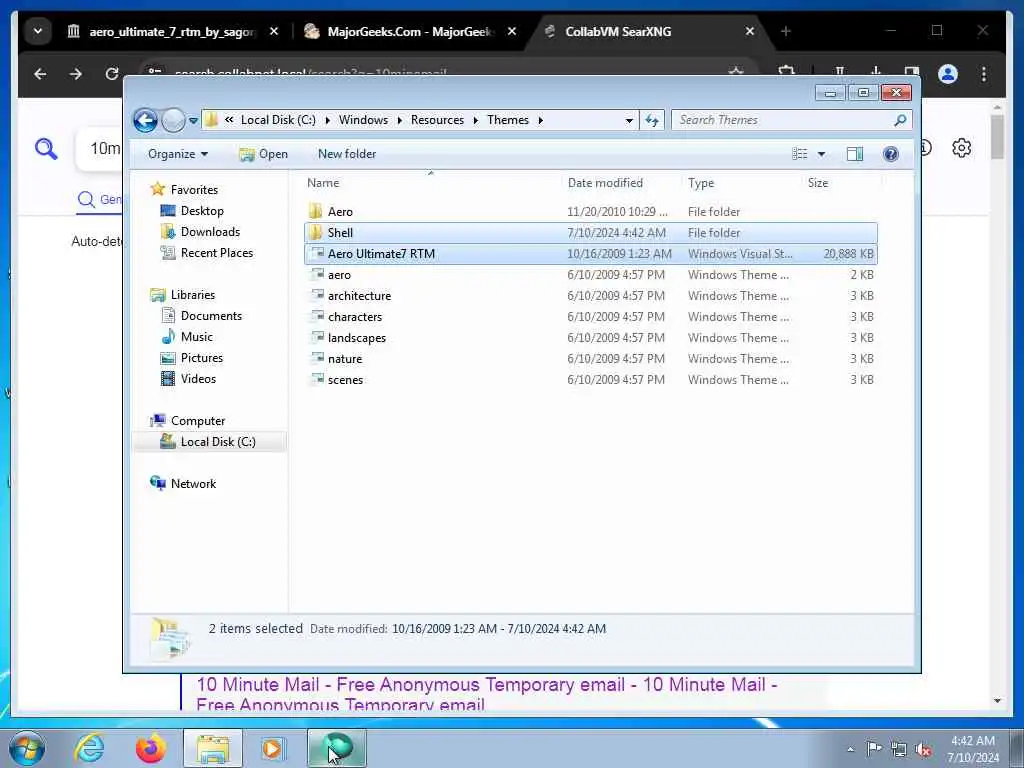Select the landscapes theme file

click(357, 338)
